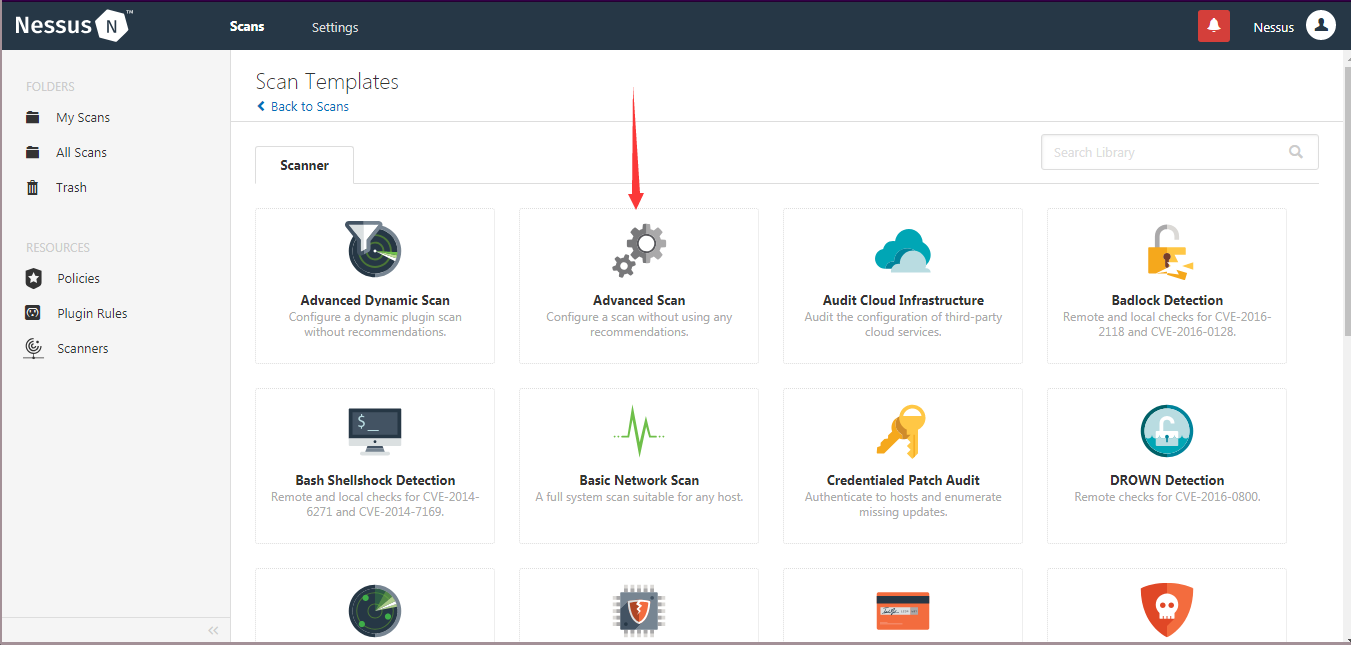Click the All Scans folder icon

(33, 152)
